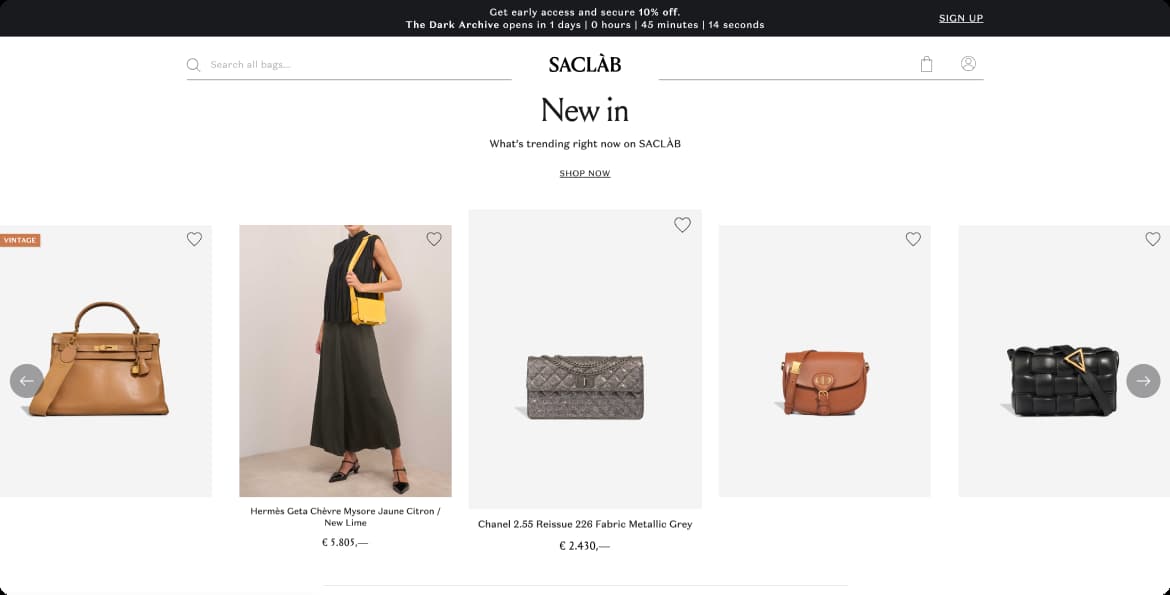Open the user account profile icon
The height and width of the screenshot is (595, 1170).
tap(969, 63)
